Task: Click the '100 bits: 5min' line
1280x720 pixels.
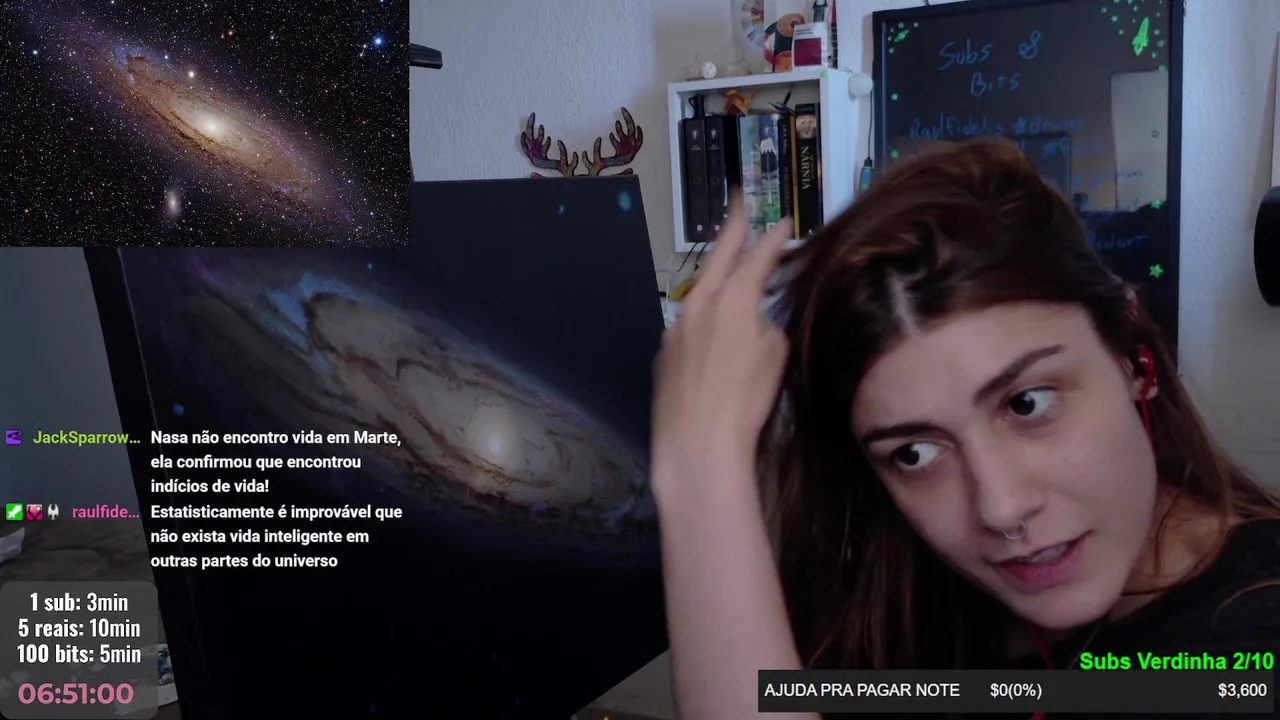Action: tap(79, 654)
